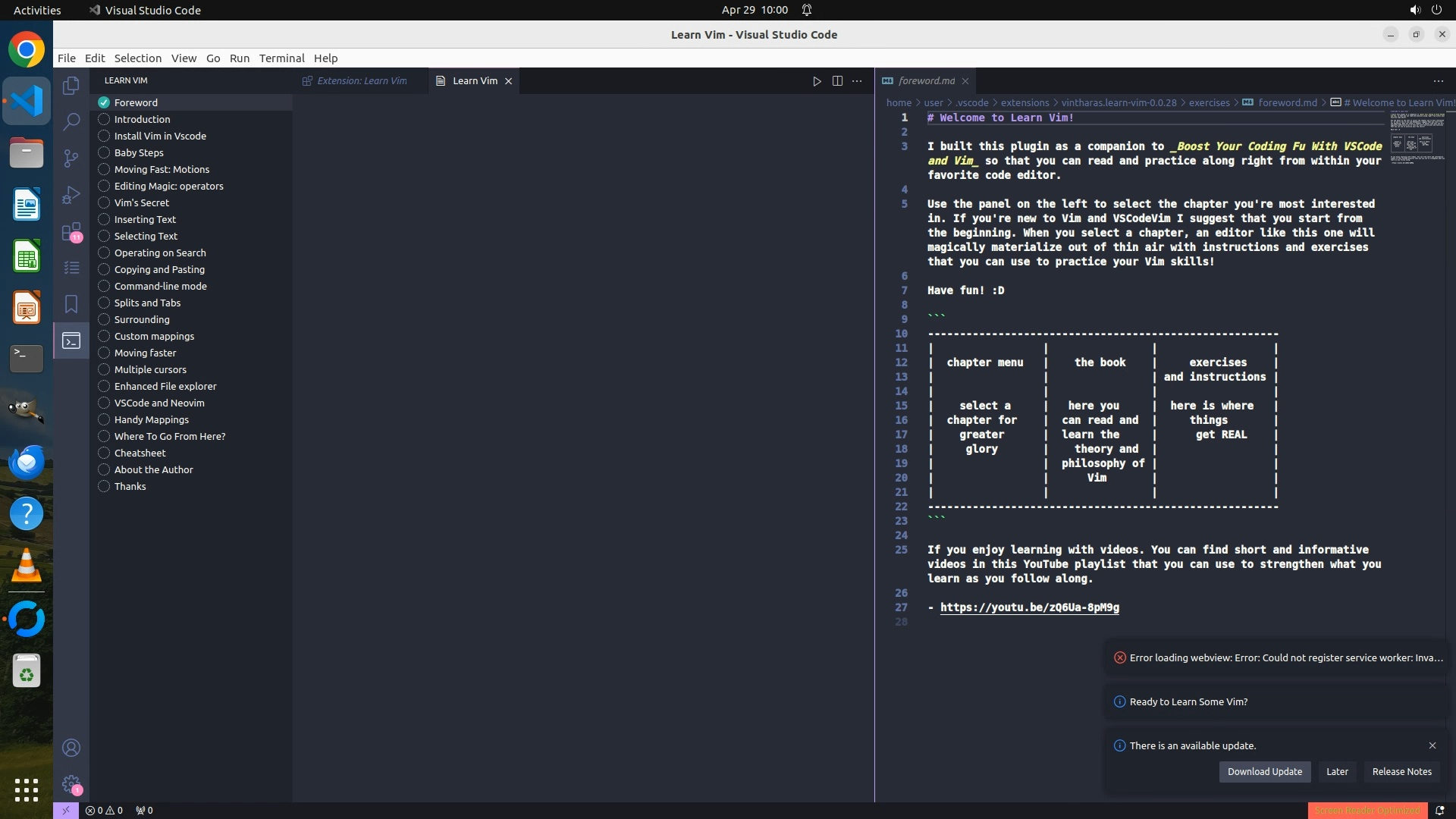Open the YouTube playlist link
This screenshot has width=1456, height=819.
(1029, 607)
